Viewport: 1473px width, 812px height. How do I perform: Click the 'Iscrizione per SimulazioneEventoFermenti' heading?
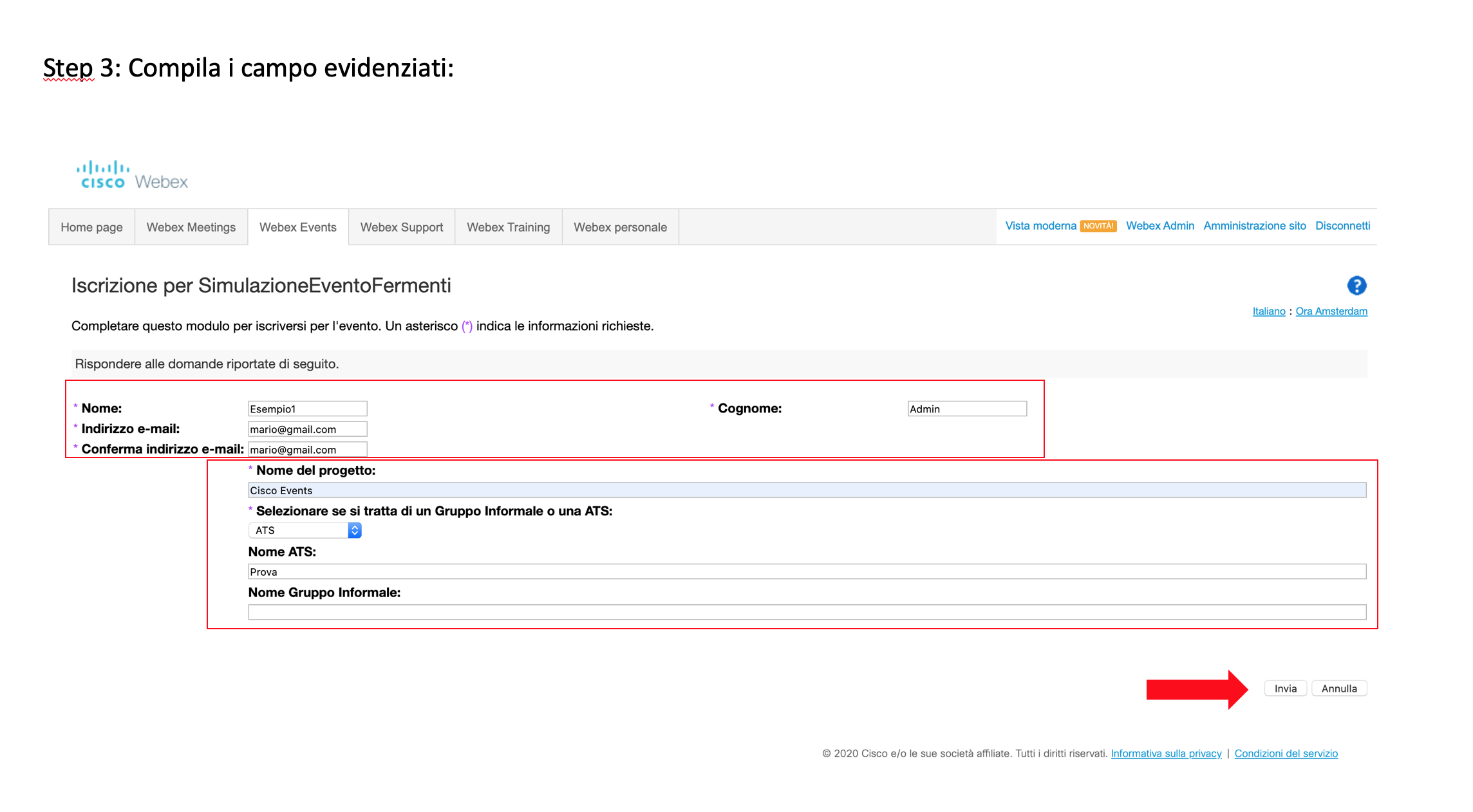(x=261, y=286)
